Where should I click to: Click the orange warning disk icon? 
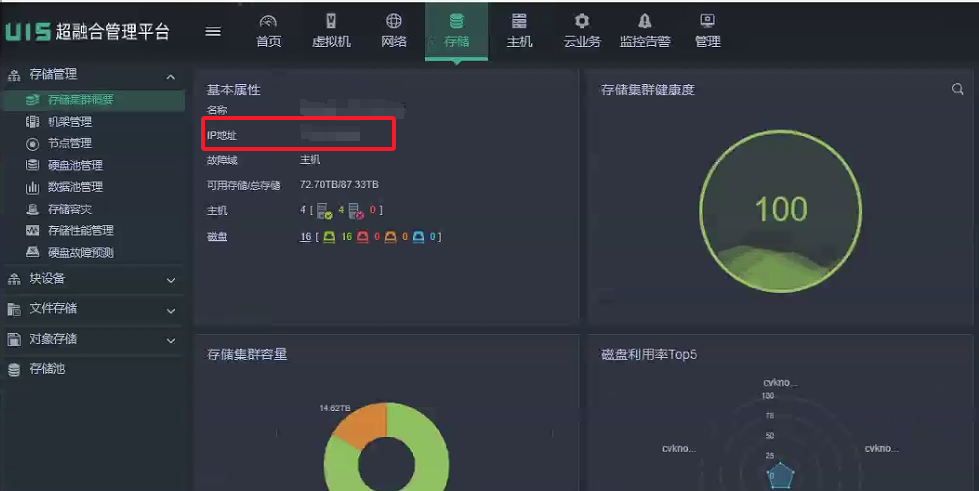pyautogui.click(x=390, y=237)
